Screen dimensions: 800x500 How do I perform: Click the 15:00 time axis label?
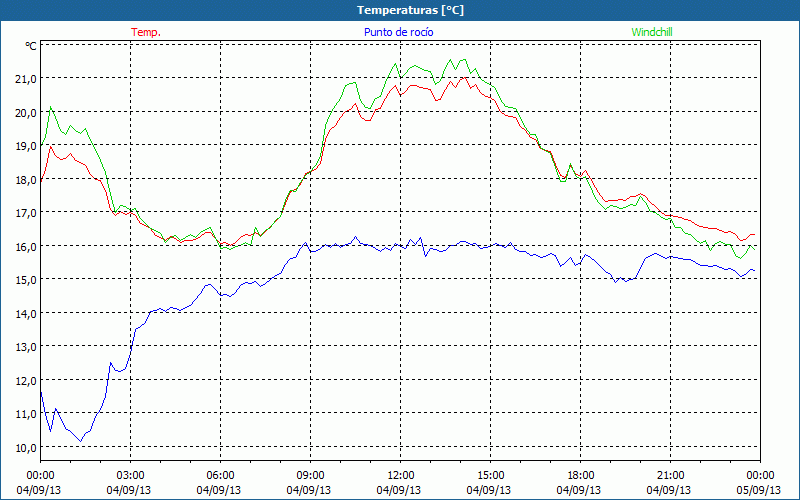[490, 476]
